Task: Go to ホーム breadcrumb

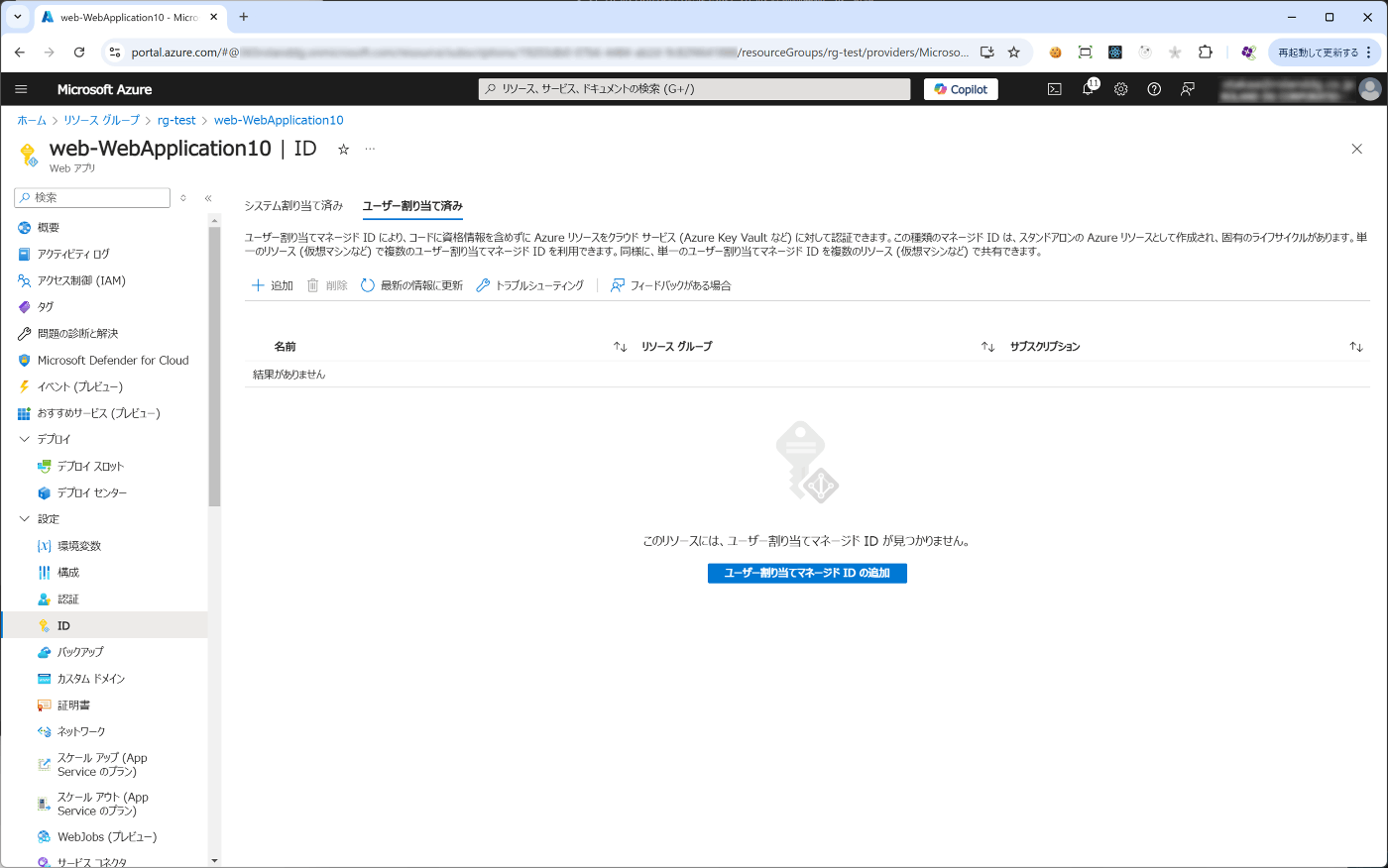Action: pyautogui.click(x=32, y=120)
